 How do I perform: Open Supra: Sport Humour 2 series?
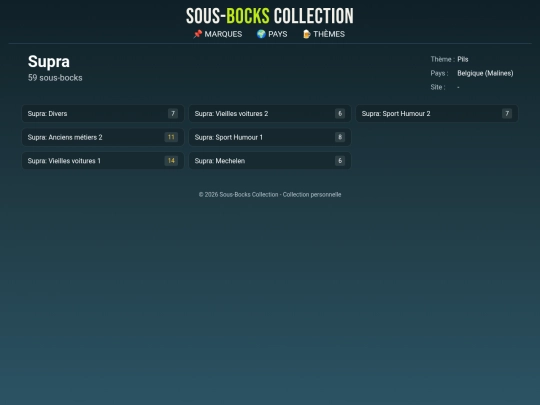(437, 114)
